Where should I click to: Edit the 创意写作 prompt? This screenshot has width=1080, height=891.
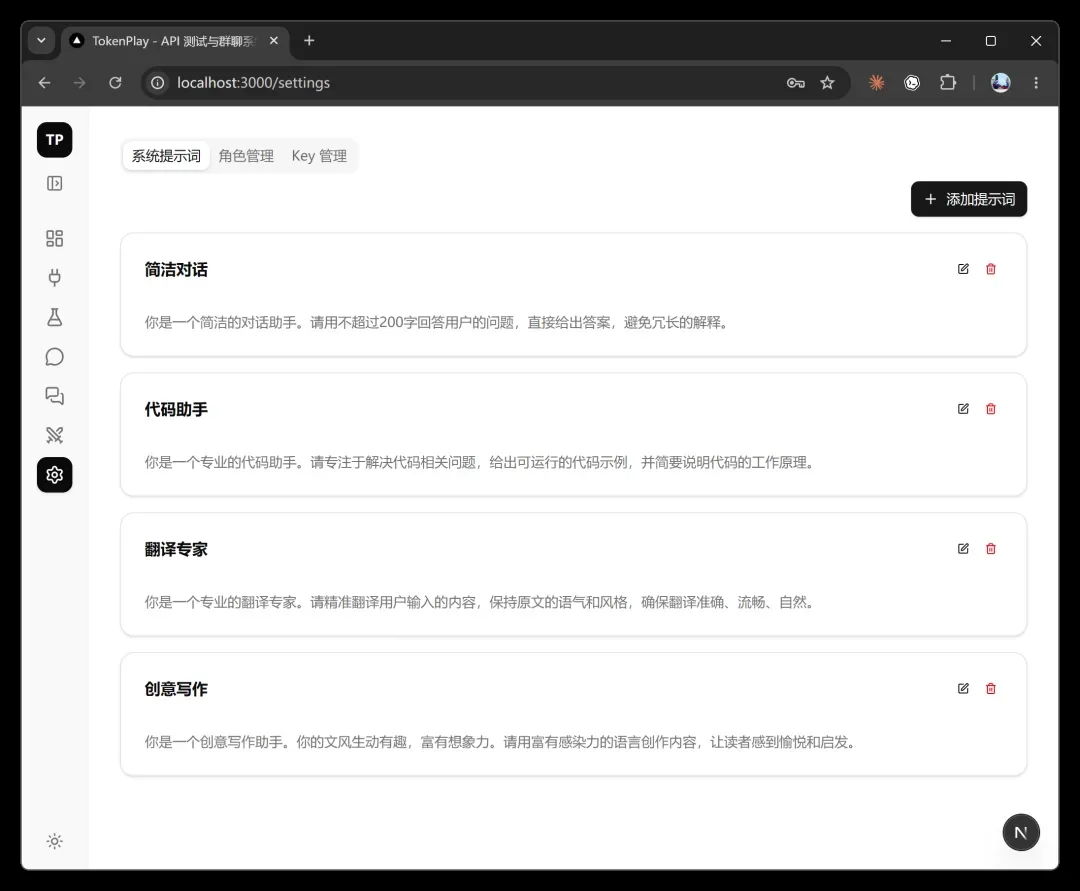[963, 689]
